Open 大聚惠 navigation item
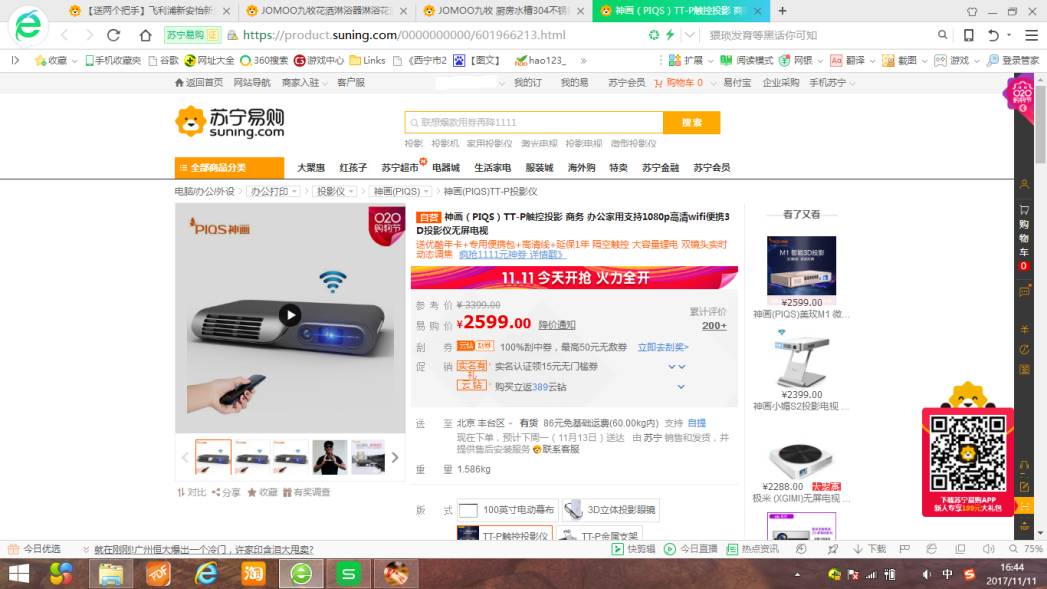 (310, 168)
